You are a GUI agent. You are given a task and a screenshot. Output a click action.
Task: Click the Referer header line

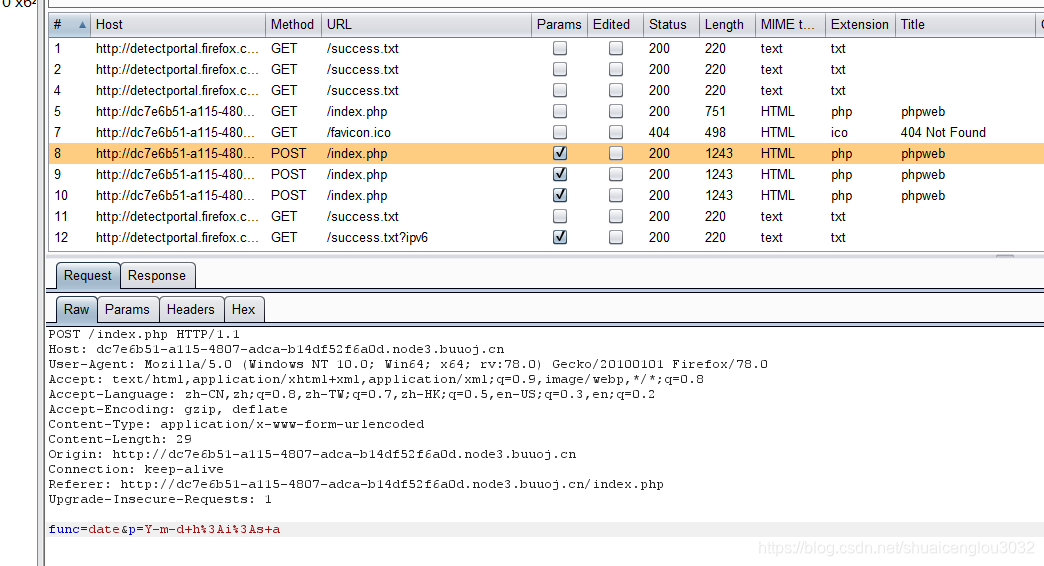(356, 484)
